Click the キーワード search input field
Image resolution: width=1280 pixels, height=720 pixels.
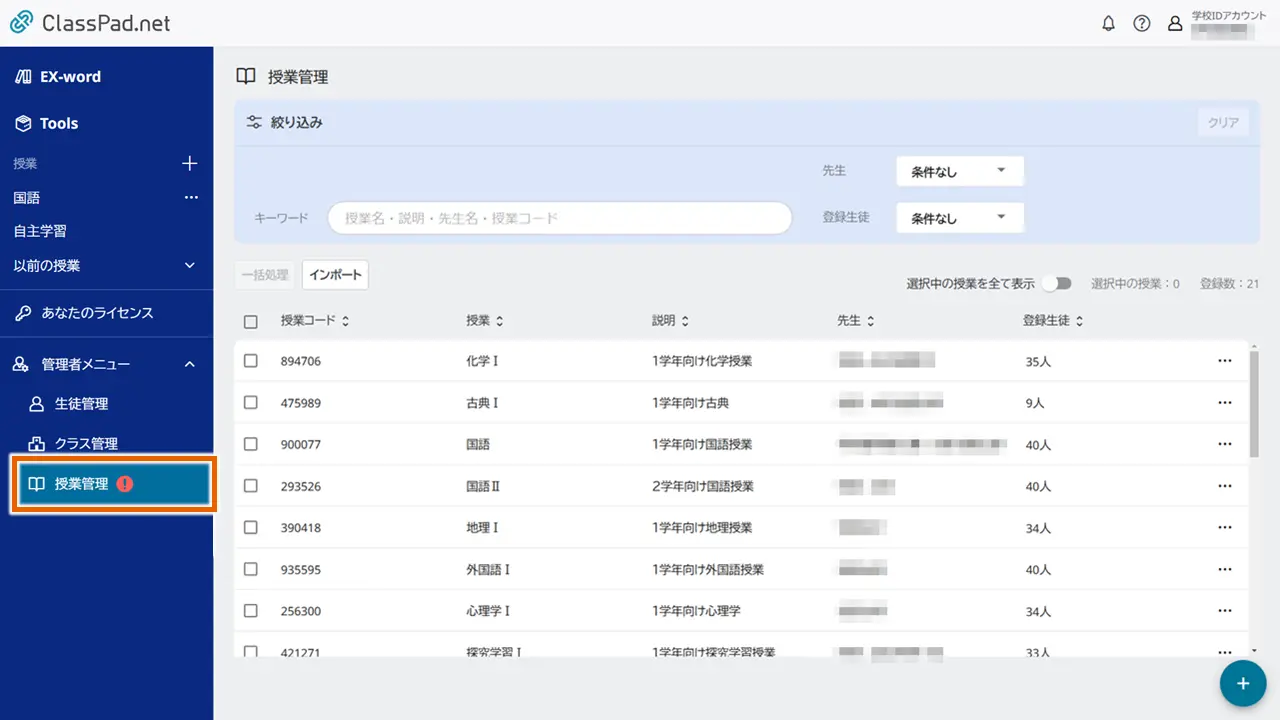click(559, 217)
